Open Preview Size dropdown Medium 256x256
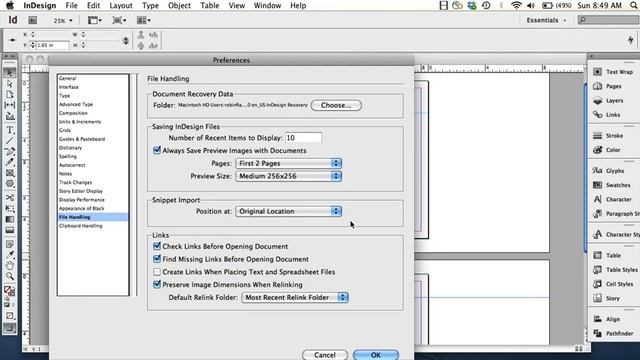Image resolution: width=640 pixels, height=360 pixels. coord(288,176)
